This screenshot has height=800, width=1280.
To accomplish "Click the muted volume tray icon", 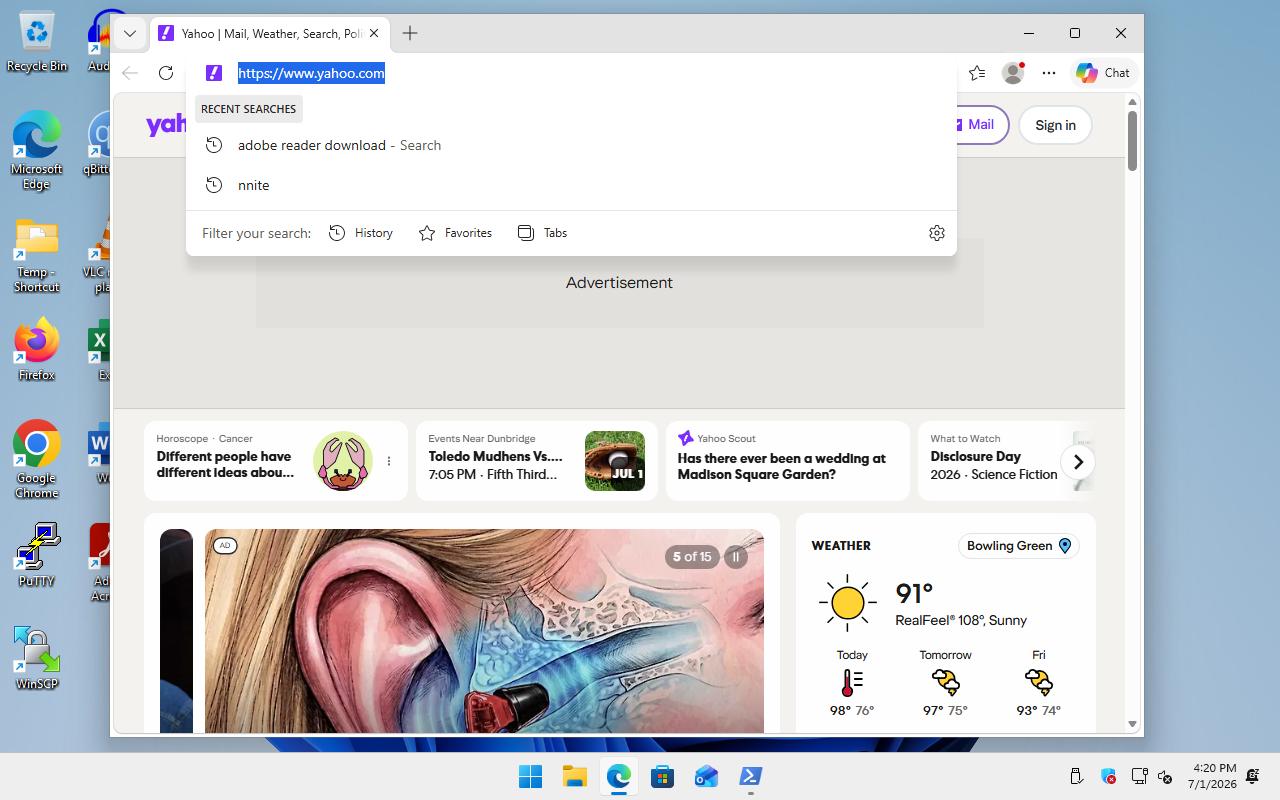I will [1165, 776].
